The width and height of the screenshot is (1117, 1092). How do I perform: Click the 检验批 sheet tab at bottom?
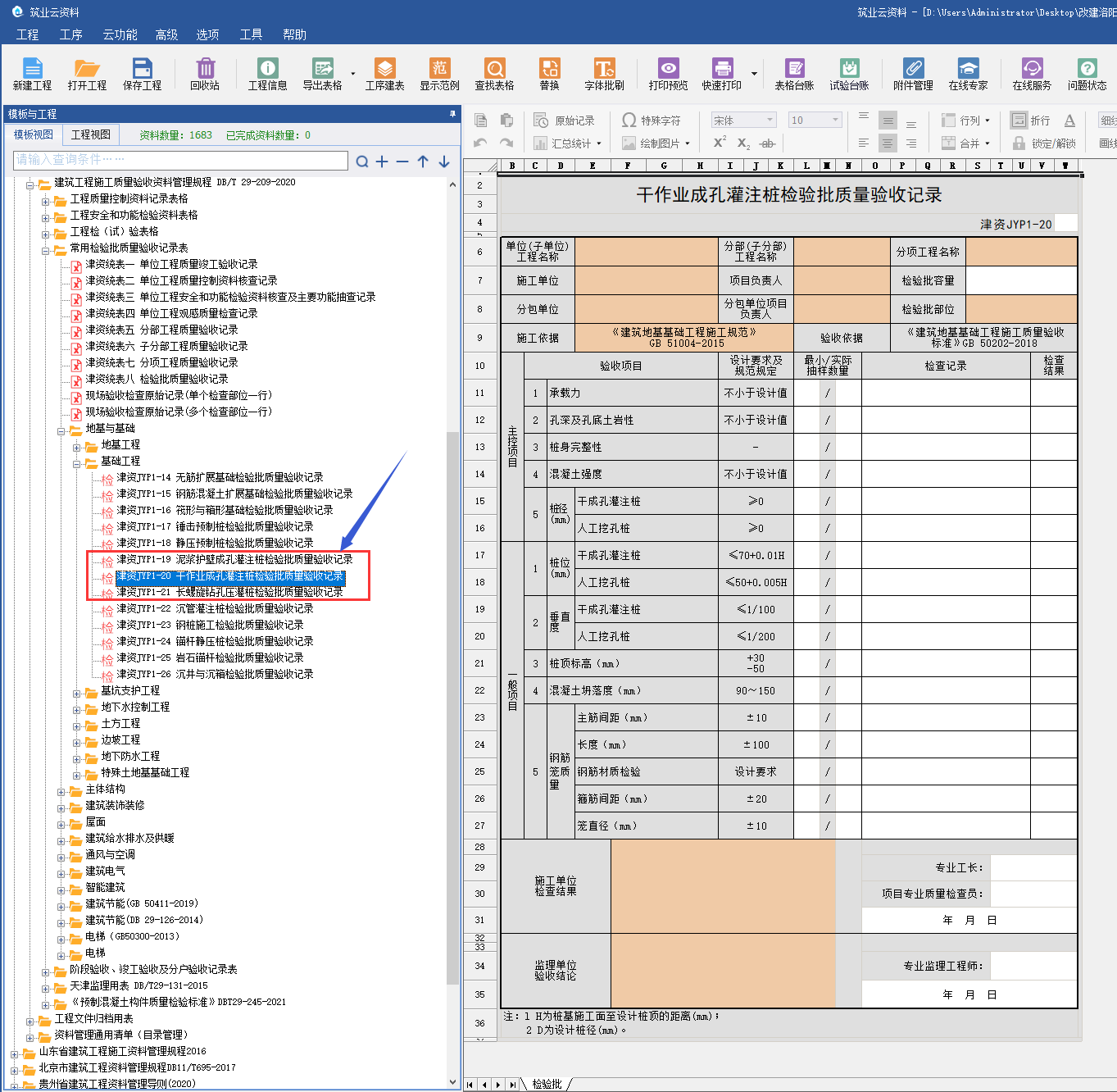click(547, 1084)
